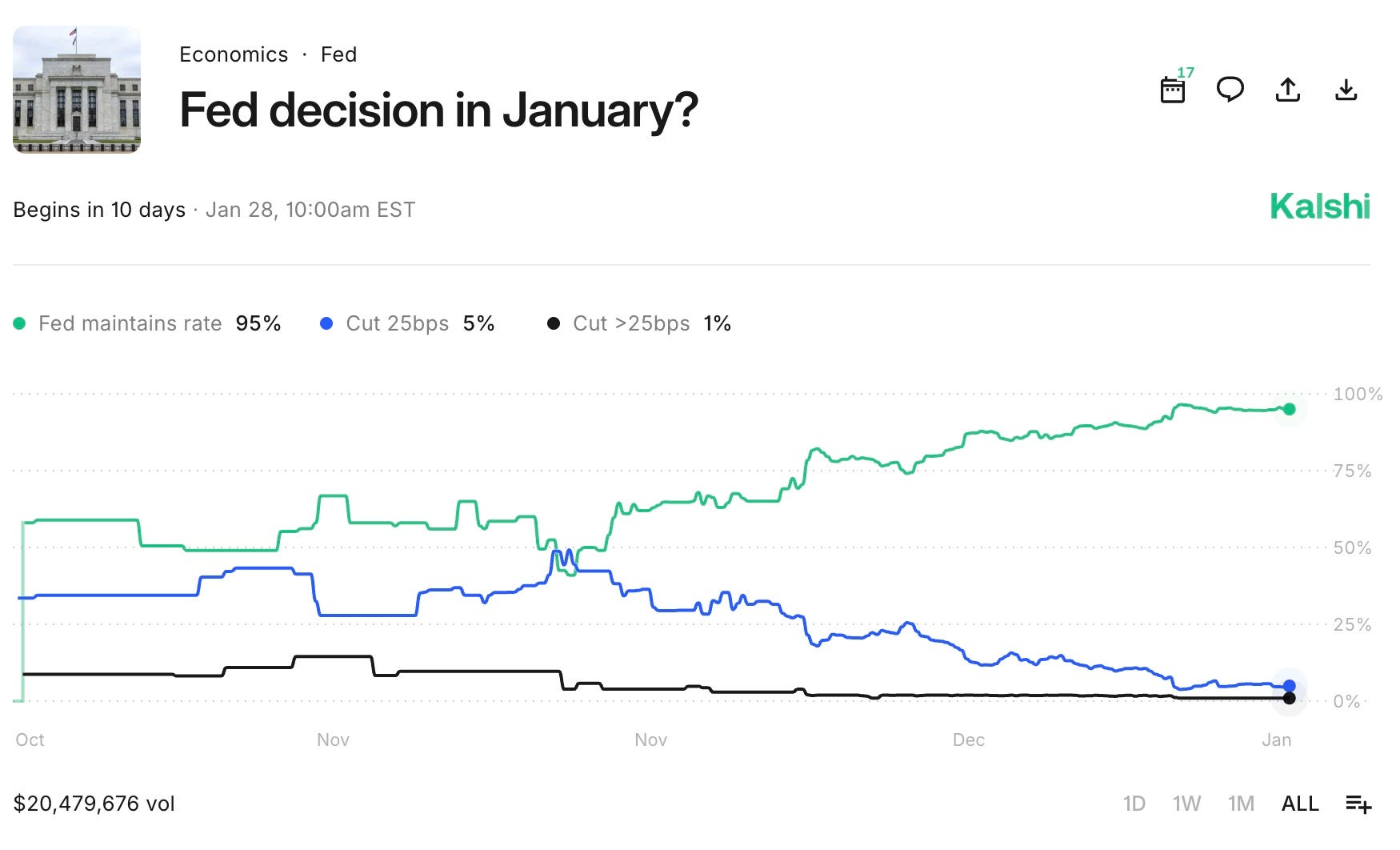Select the 1W time range
This screenshot has width=1400, height=850.
pyautogui.click(x=1186, y=804)
